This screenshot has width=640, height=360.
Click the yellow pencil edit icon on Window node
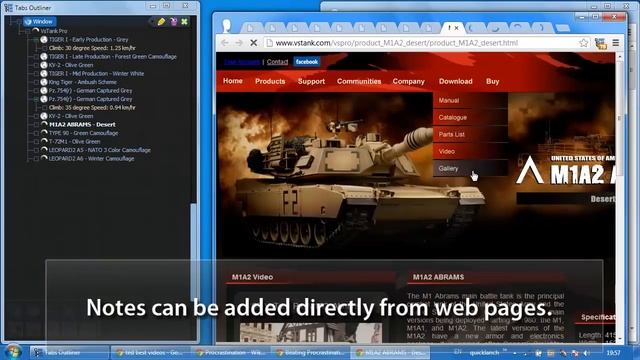click(161, 22)
